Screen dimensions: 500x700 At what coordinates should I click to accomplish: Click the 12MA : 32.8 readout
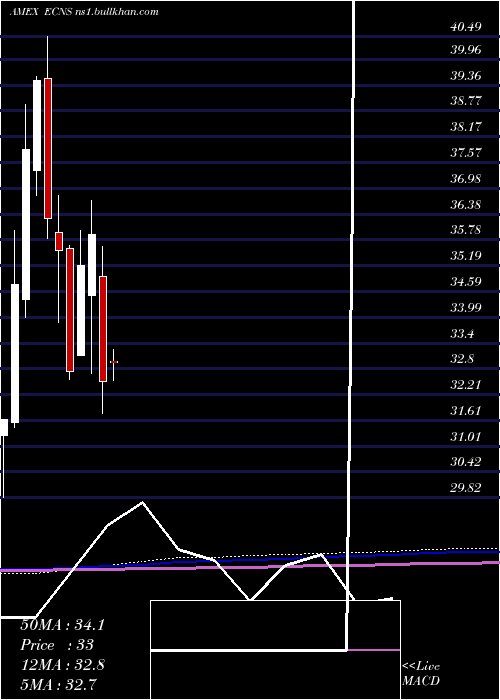(62, 665)
